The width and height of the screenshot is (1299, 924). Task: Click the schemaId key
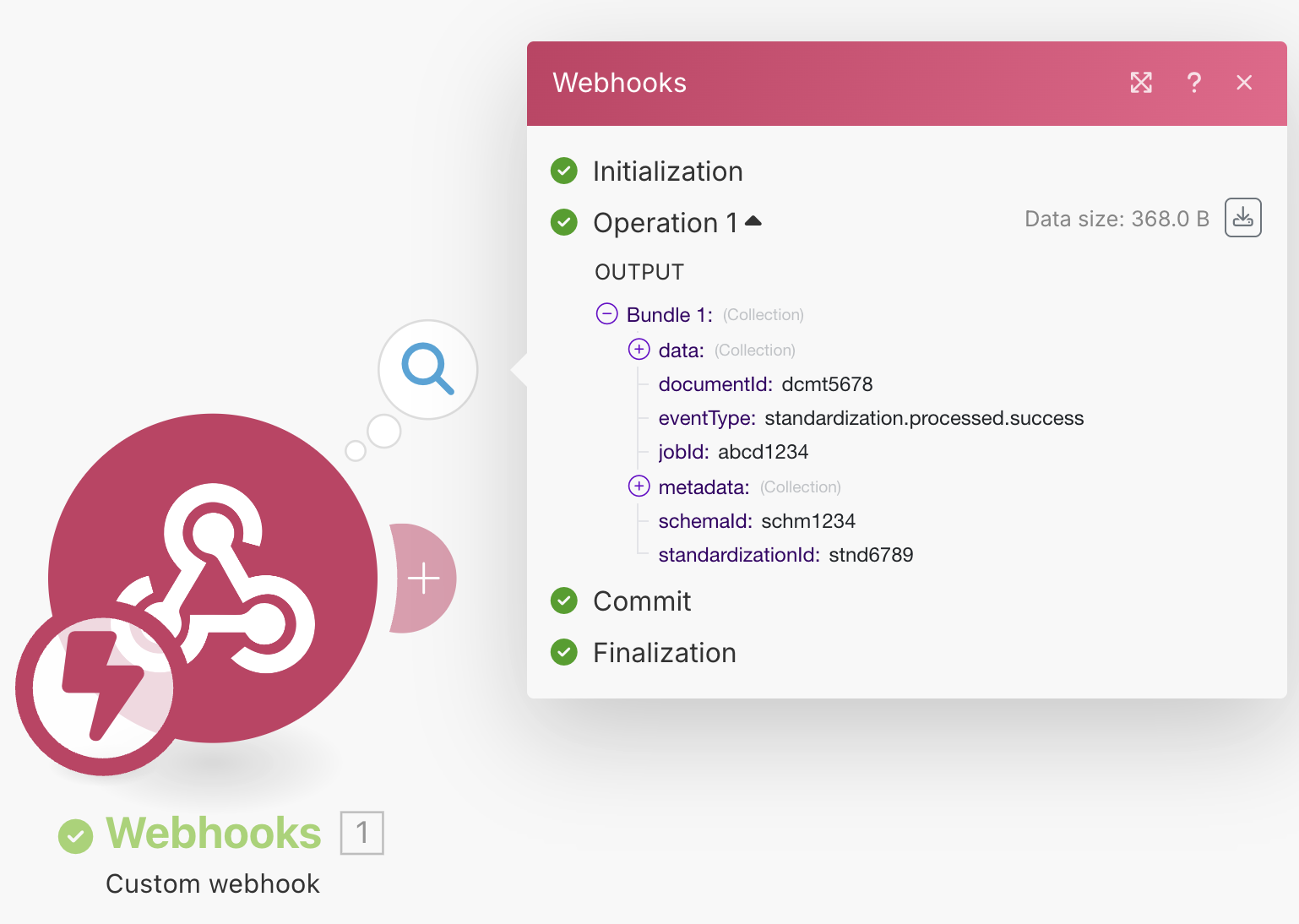pyautogui.click(x=705, y=521)
